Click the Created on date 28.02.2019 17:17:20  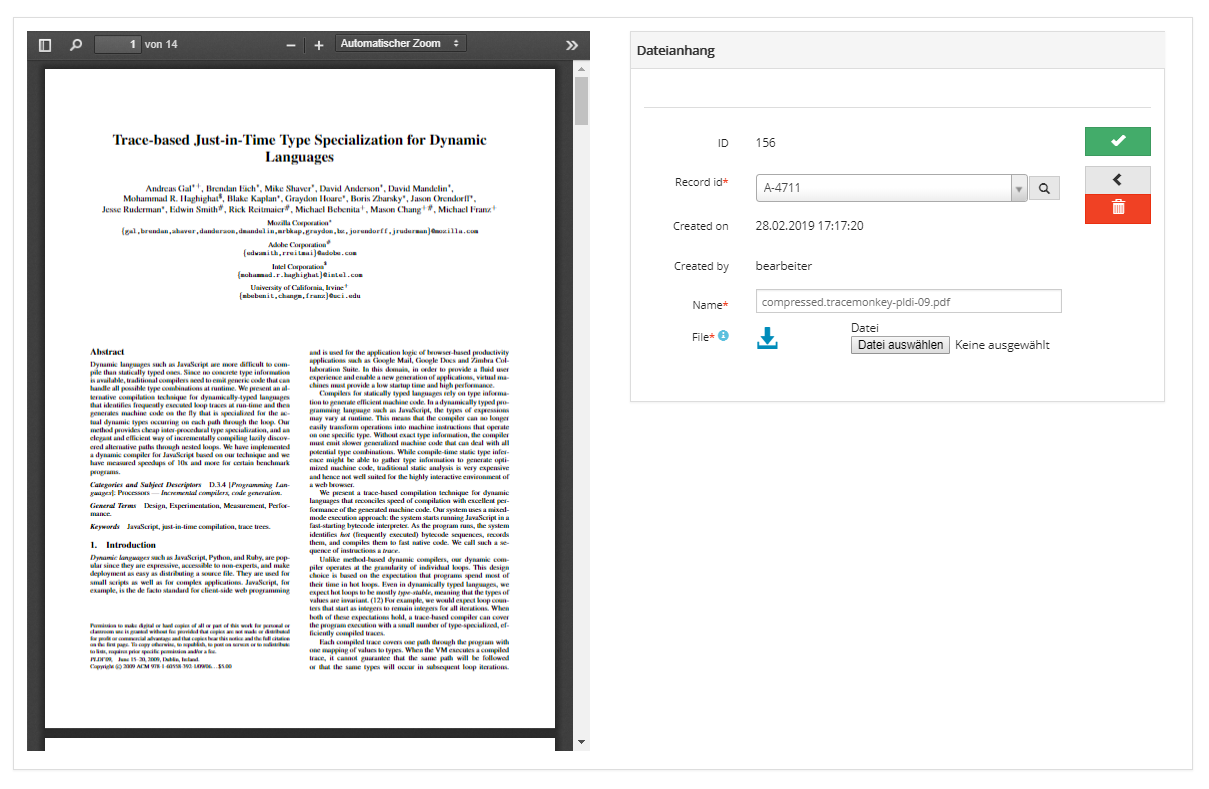(x=810, y=226)
